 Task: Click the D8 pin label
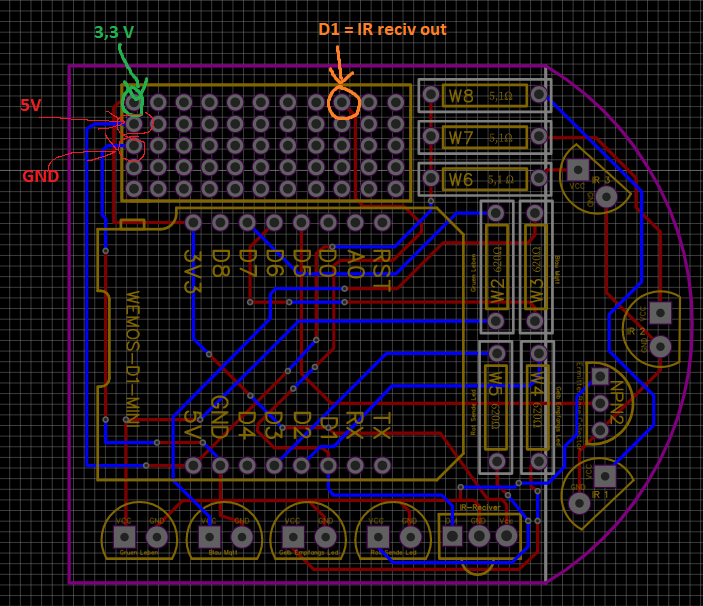[x=220, y=264]
